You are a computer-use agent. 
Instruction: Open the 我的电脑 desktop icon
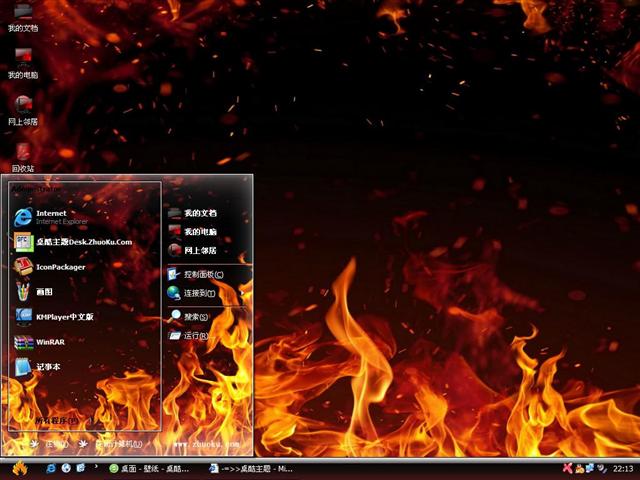[23, 64]
